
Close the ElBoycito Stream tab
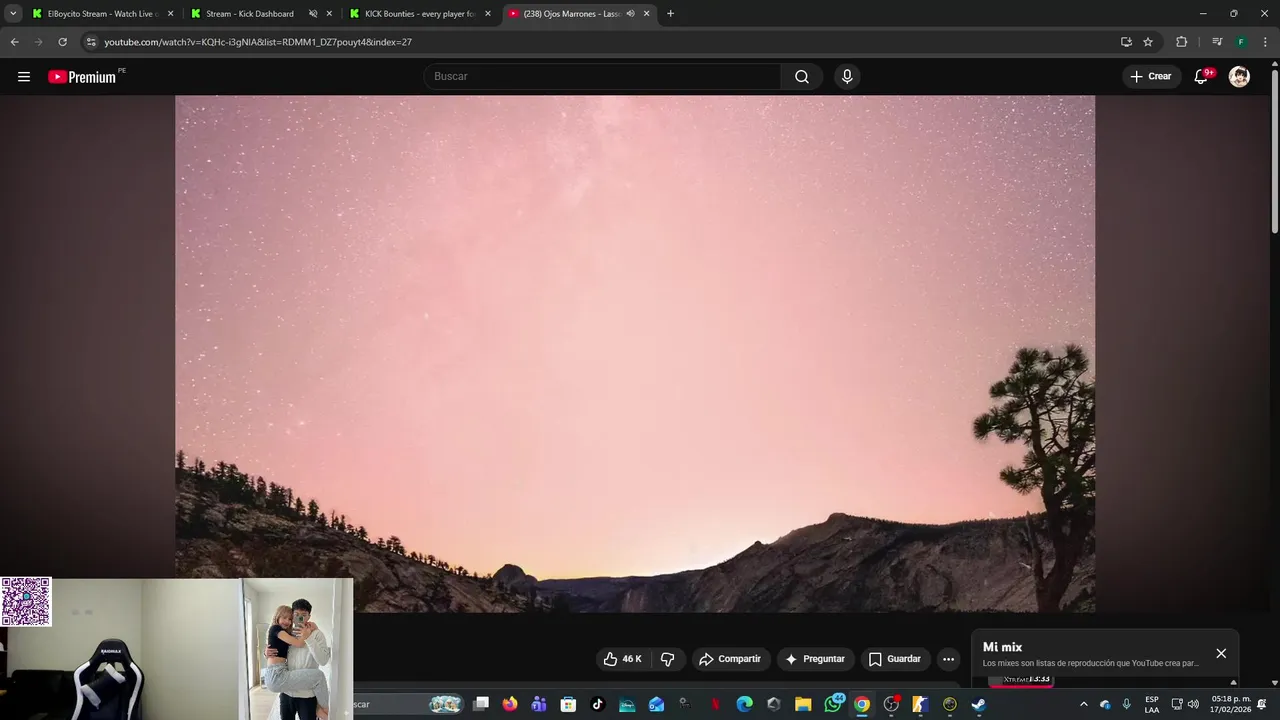[170, 14]
